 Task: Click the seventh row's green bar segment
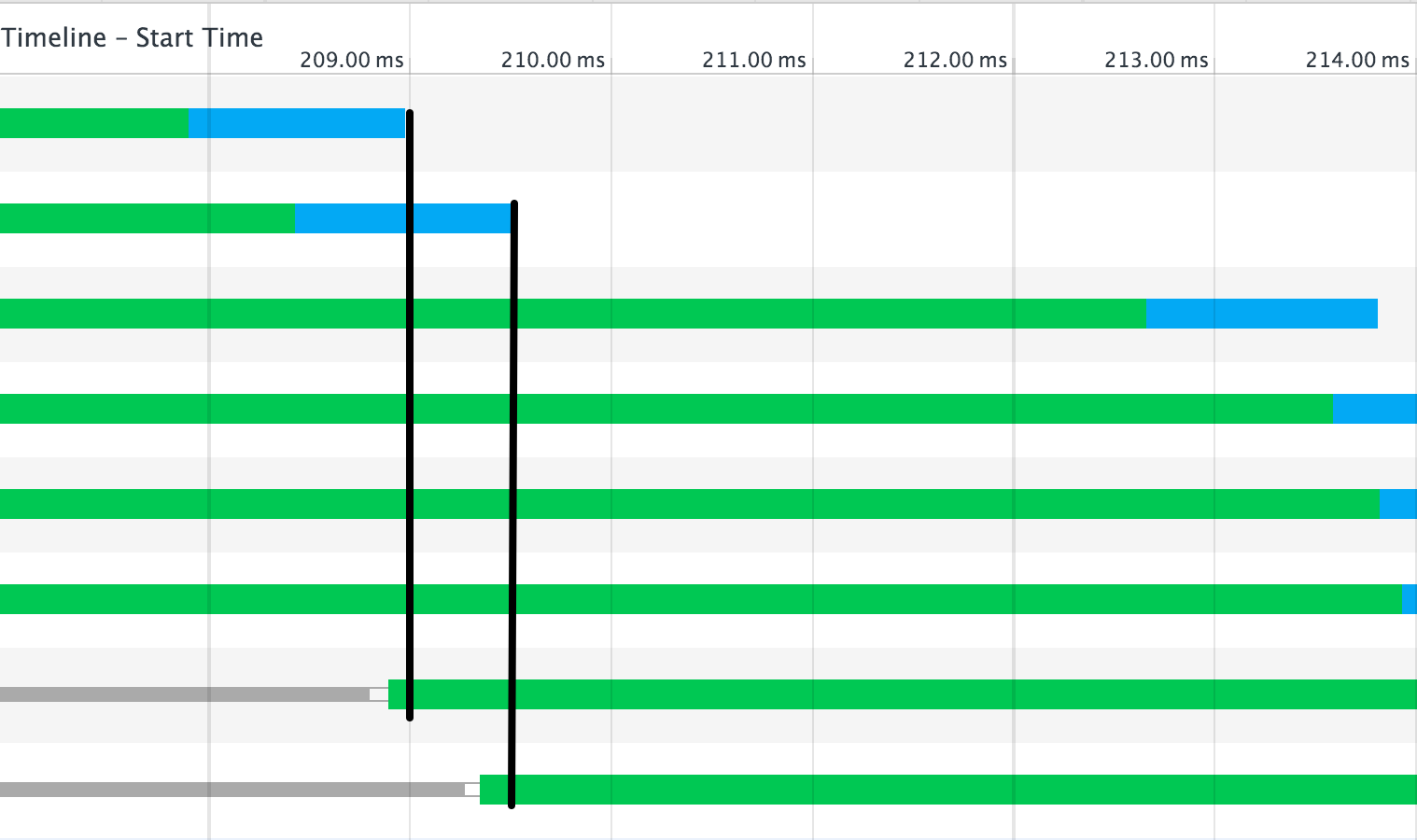click(903, 694)
